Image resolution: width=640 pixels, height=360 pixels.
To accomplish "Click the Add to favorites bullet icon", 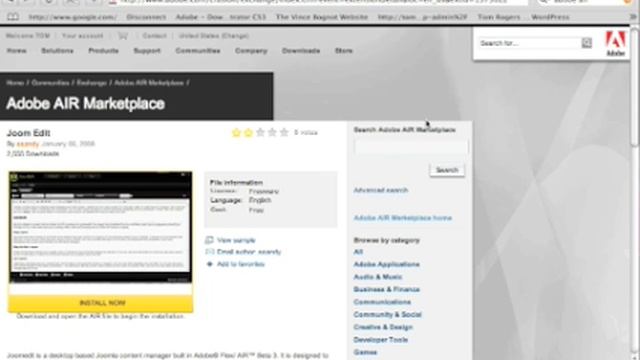I will pyautogui.click(x=210, y=264).
